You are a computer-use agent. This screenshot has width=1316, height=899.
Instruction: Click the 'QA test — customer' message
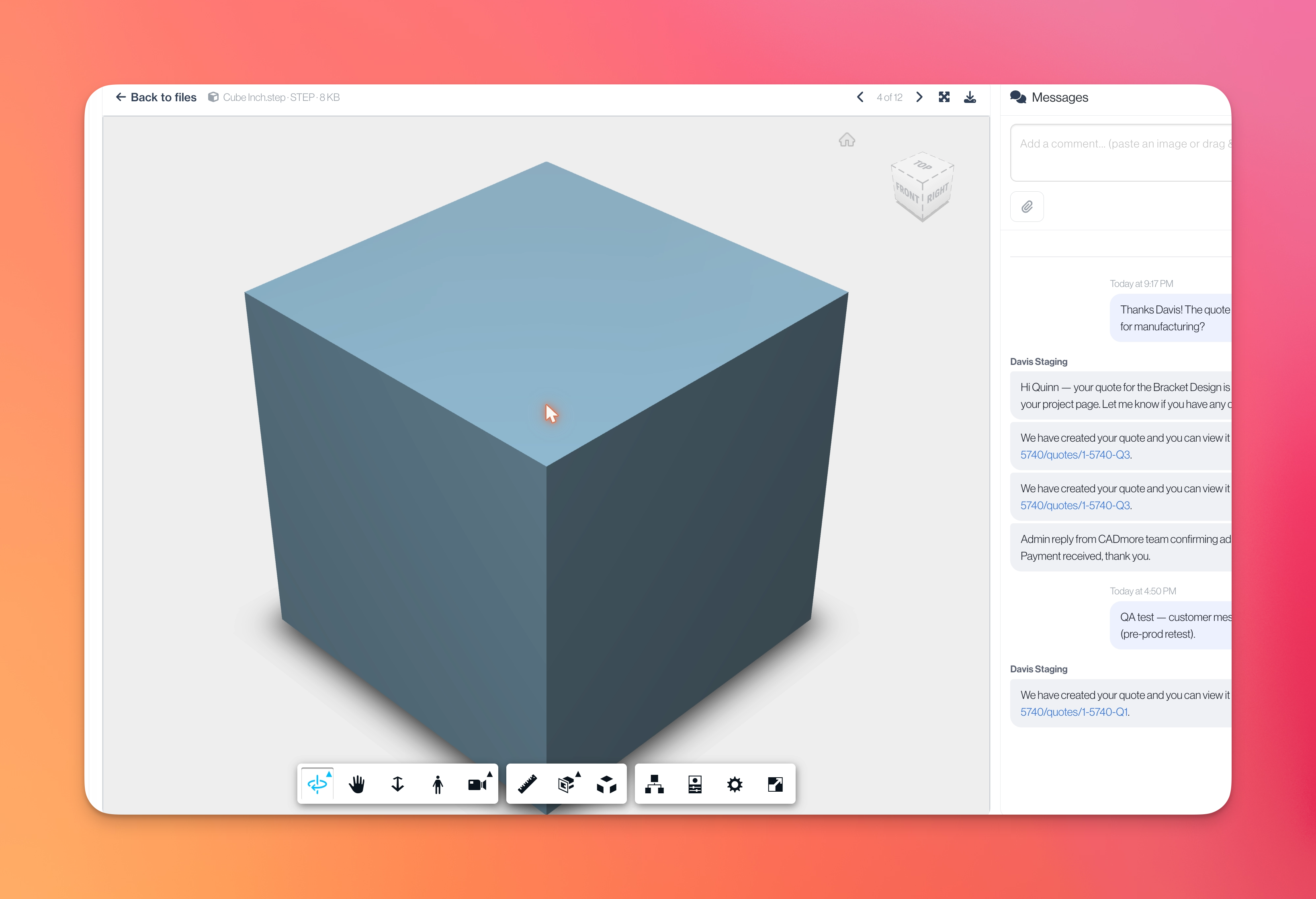click(x=1171, y=625)
